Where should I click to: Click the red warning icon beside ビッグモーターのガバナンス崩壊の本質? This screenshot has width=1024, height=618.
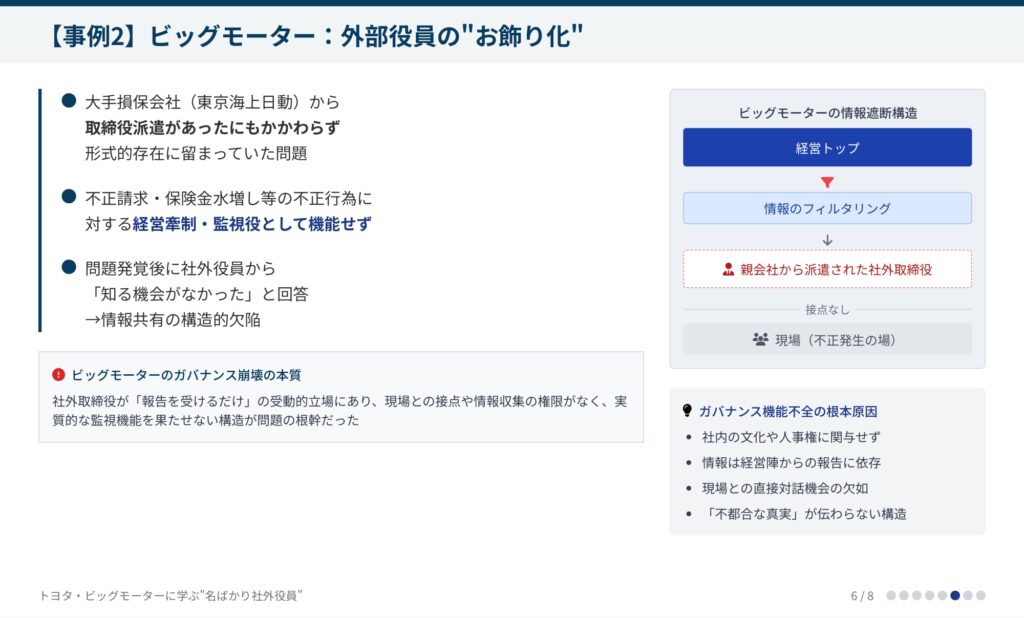coord(59,375)
